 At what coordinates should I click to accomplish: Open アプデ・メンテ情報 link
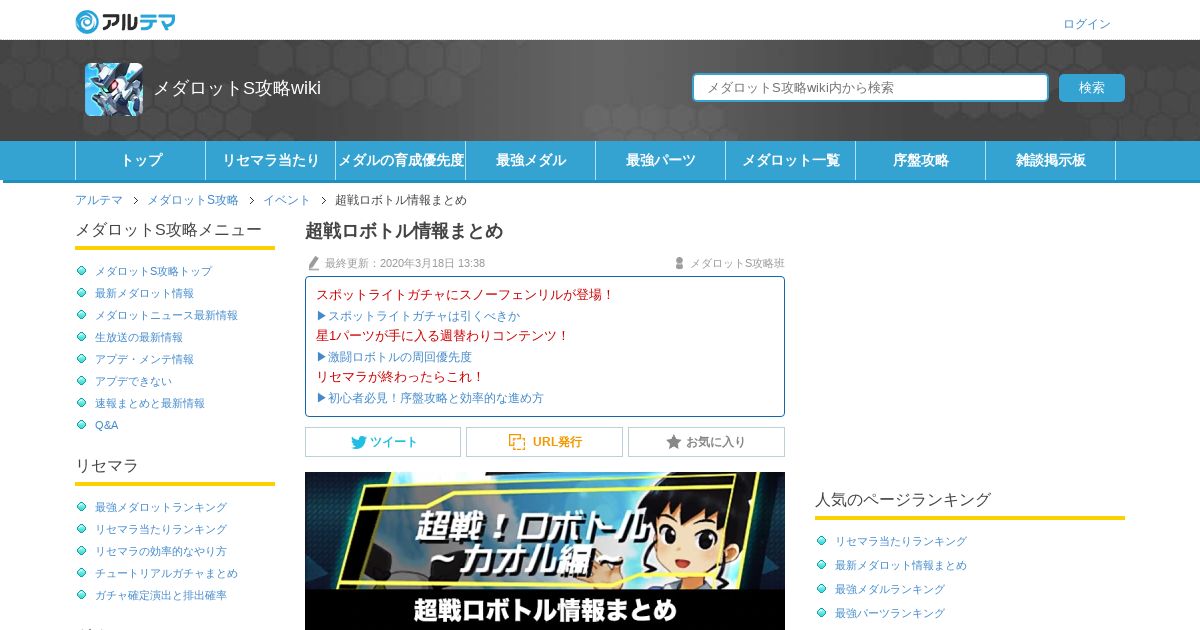[144, 359]
